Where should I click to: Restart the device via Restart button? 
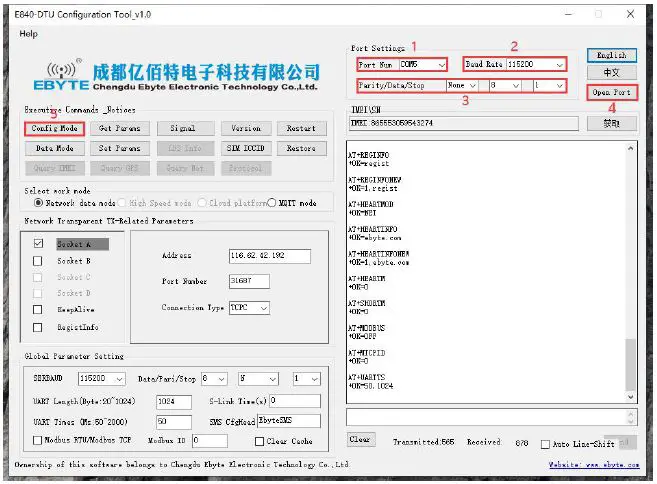[x=301, y=128]
